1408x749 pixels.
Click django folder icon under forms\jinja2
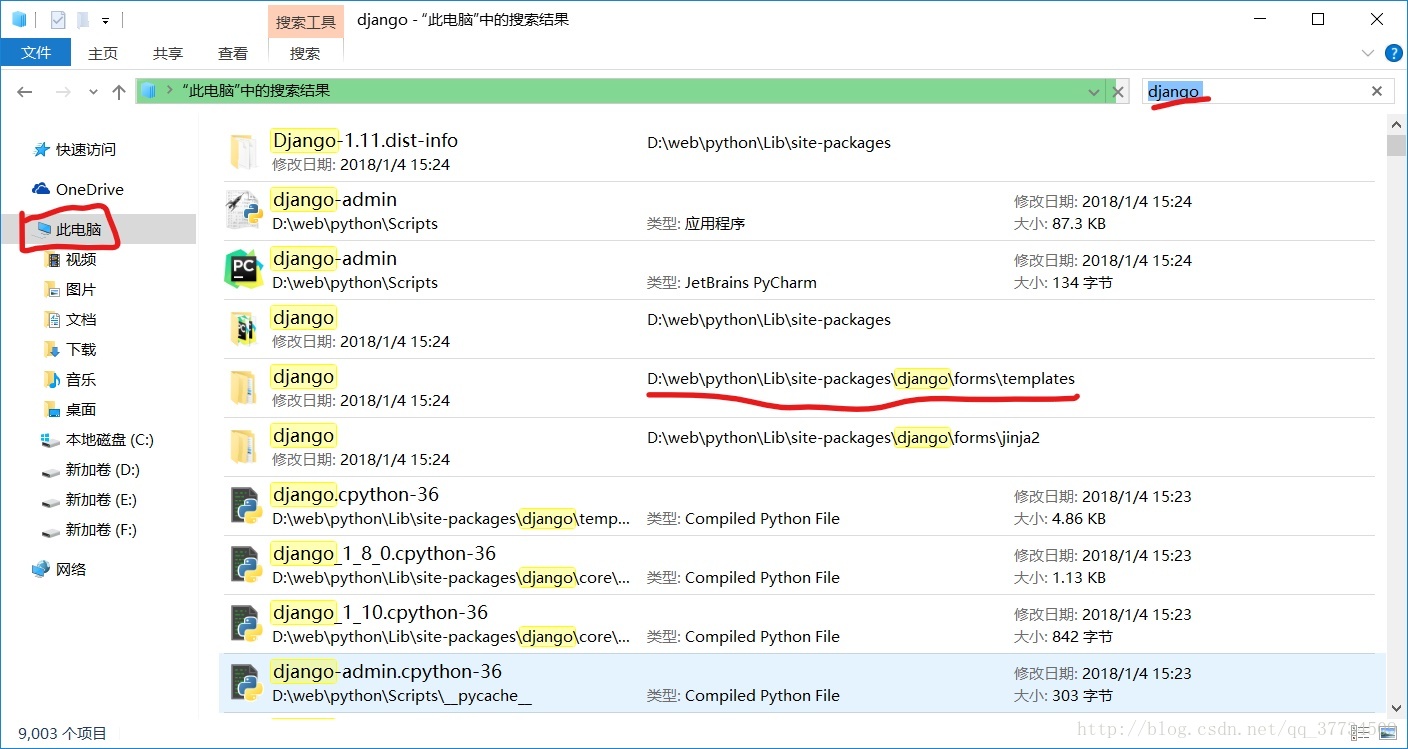tap(245, 447)
